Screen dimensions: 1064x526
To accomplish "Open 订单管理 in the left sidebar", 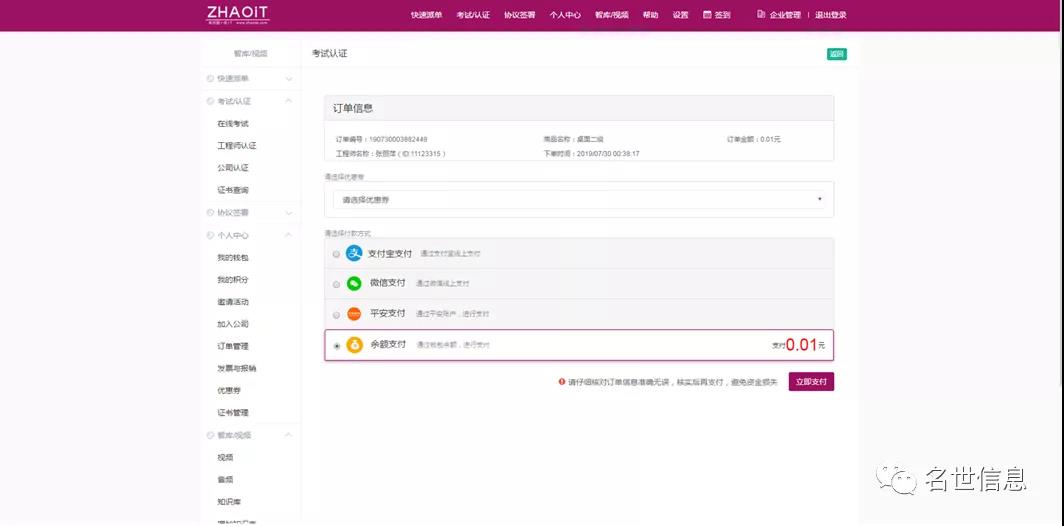I will (x=233, y=346).
